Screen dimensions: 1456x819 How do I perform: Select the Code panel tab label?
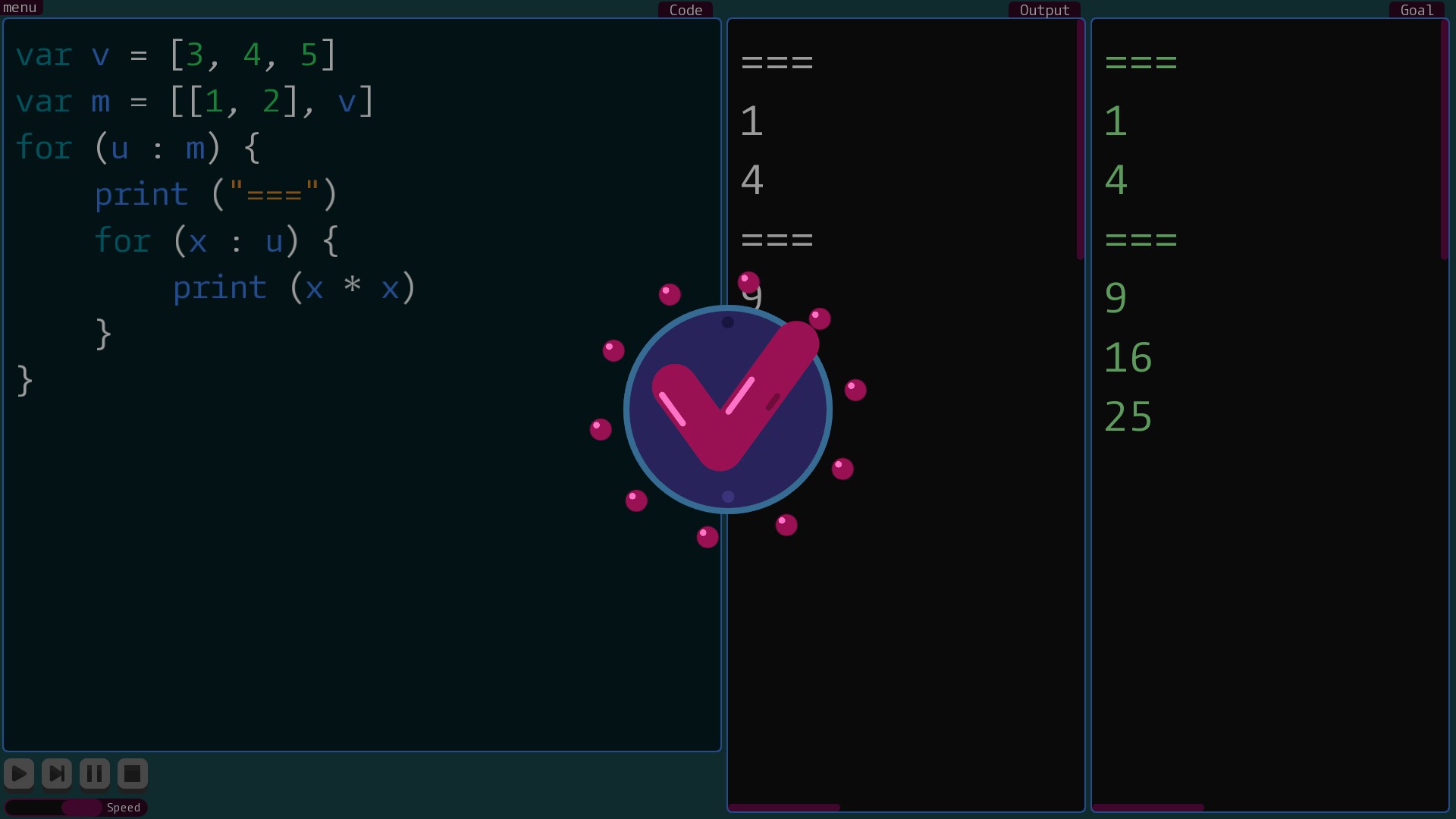pyautogui.click(x=686, y=10)
